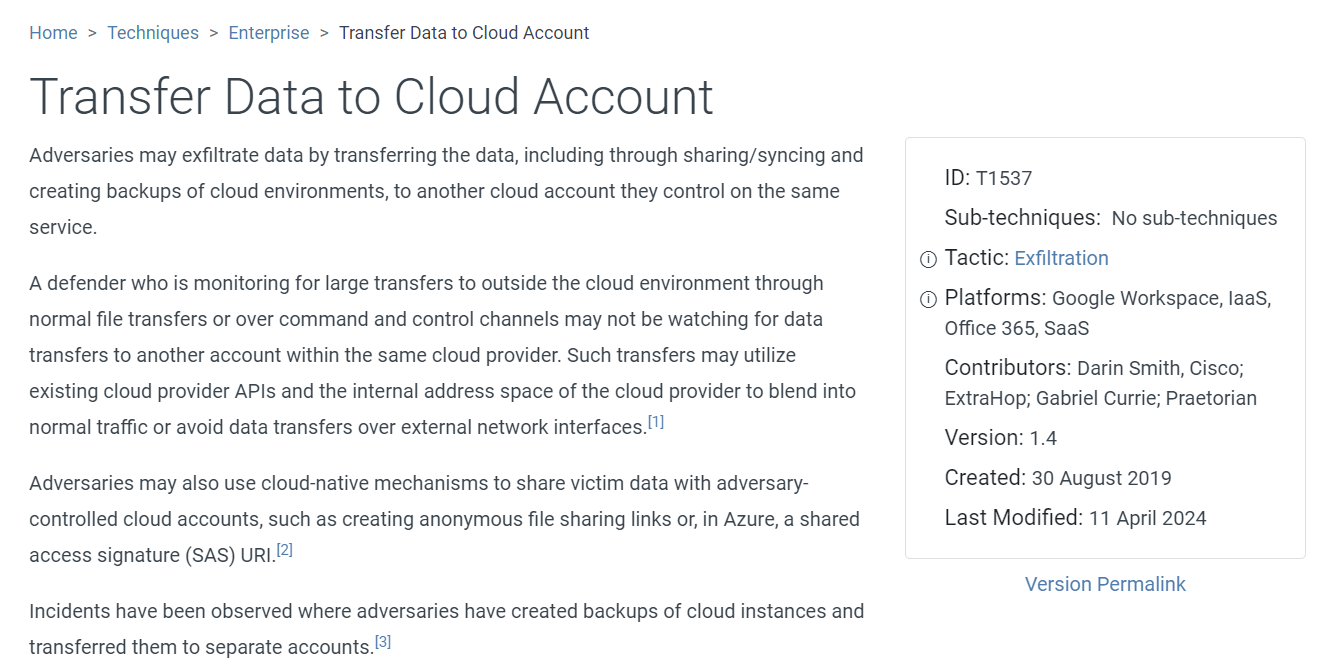
Task: Click the Transfer Data to Cloud Account heading
Action: coord(371,97)
